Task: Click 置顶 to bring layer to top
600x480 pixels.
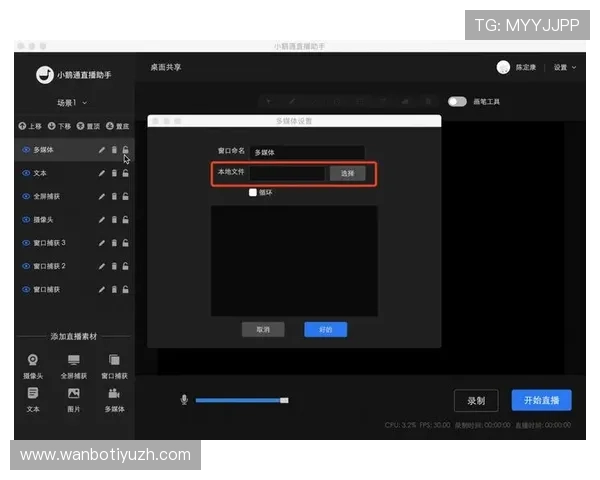Action: (89, 127)
